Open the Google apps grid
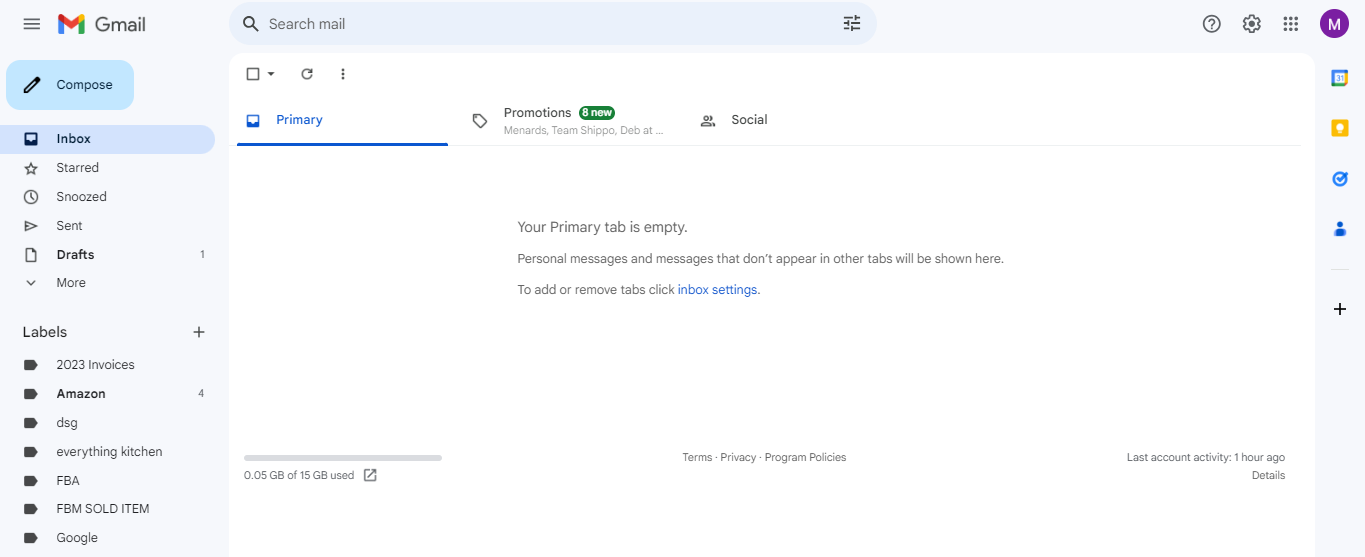Image resolution: width=1365 pixels, height=557 pixels. pyautogui.click(x=1291, y=24)
